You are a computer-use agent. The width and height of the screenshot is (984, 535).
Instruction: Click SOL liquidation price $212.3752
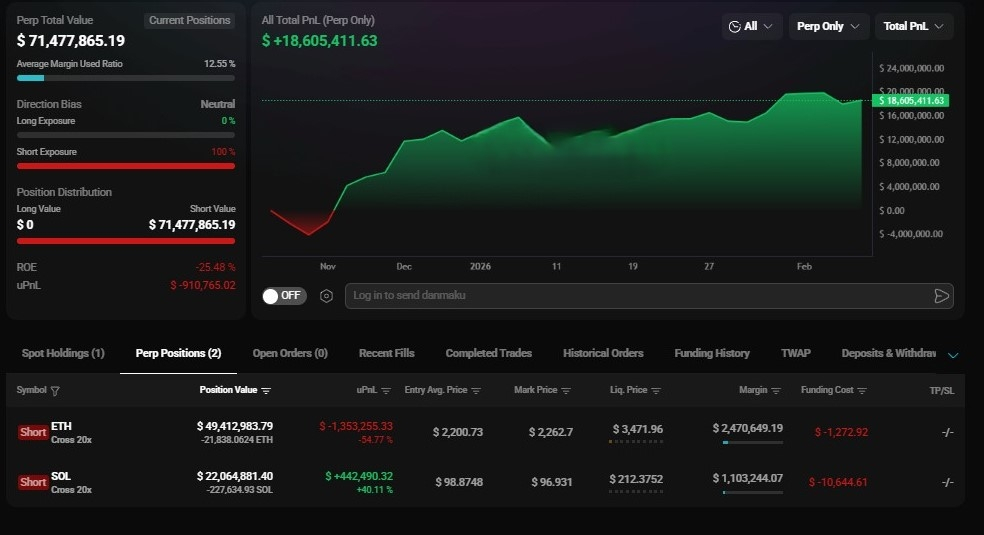(x=636, y=479)
